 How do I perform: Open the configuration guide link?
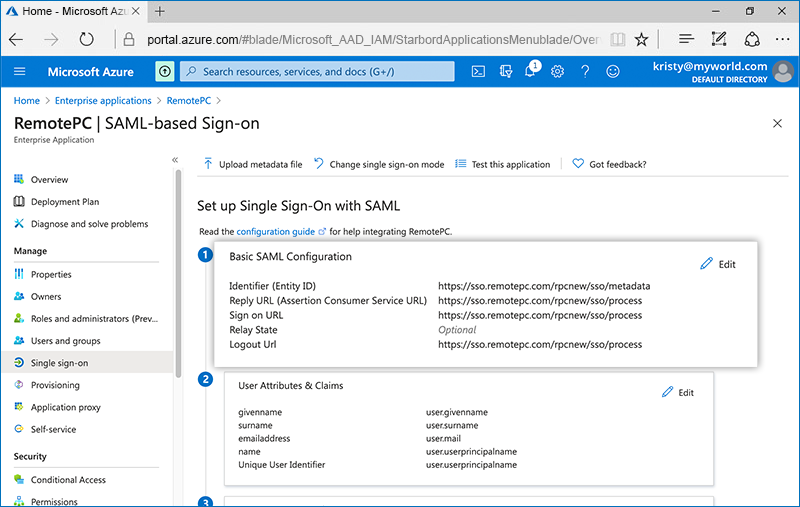(x=275, y=231)
